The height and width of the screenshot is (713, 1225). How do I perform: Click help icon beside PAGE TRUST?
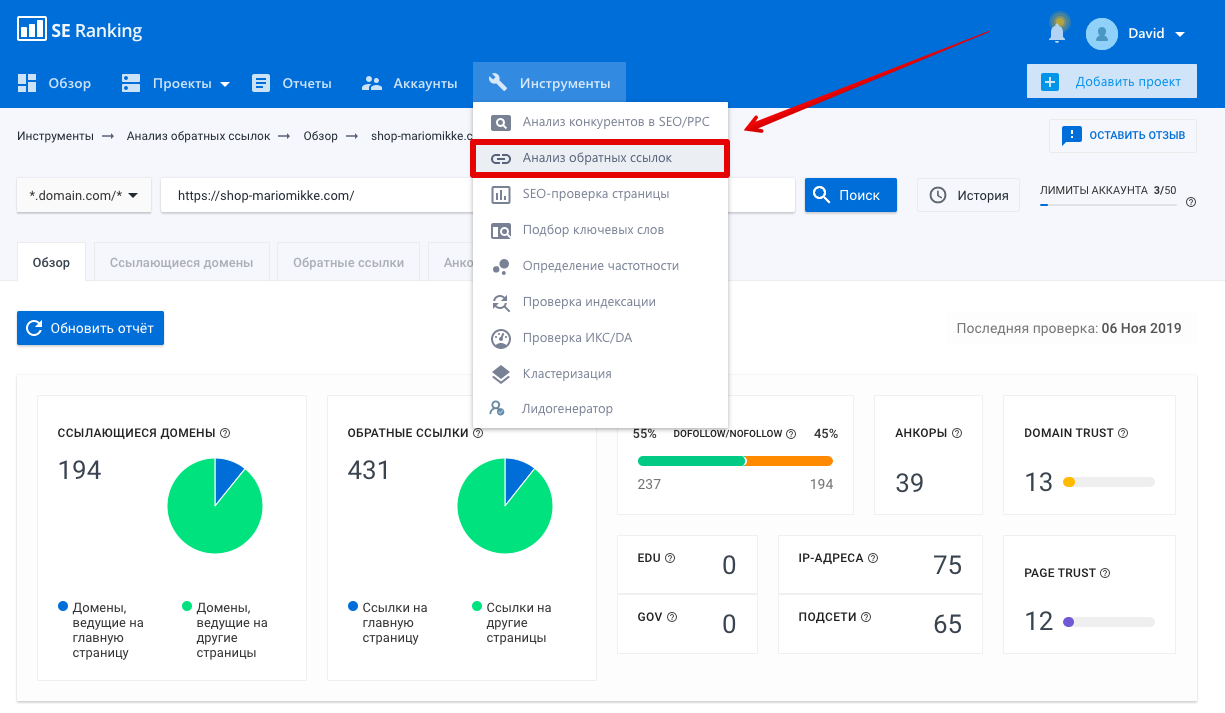click(x=1105, y=573)
